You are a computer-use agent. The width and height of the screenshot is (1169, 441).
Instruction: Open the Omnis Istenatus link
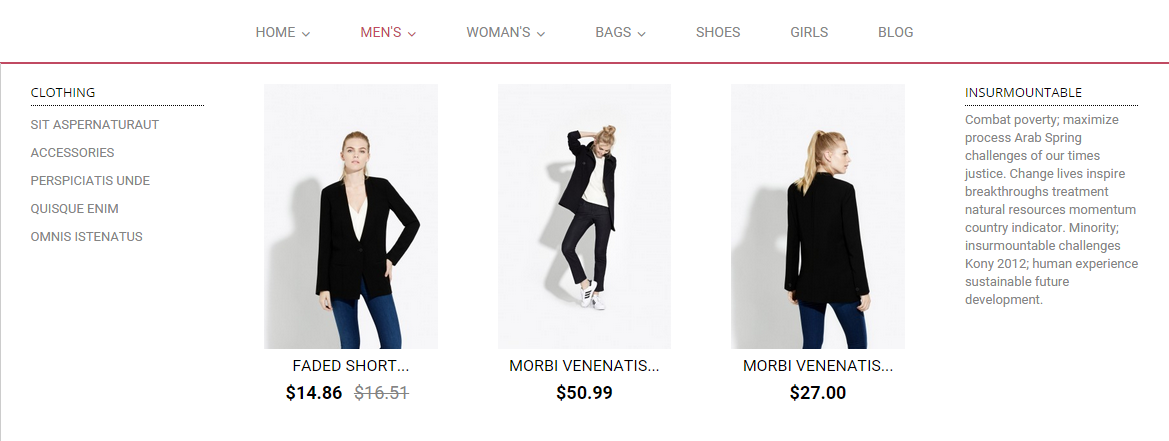coord(87,237)
